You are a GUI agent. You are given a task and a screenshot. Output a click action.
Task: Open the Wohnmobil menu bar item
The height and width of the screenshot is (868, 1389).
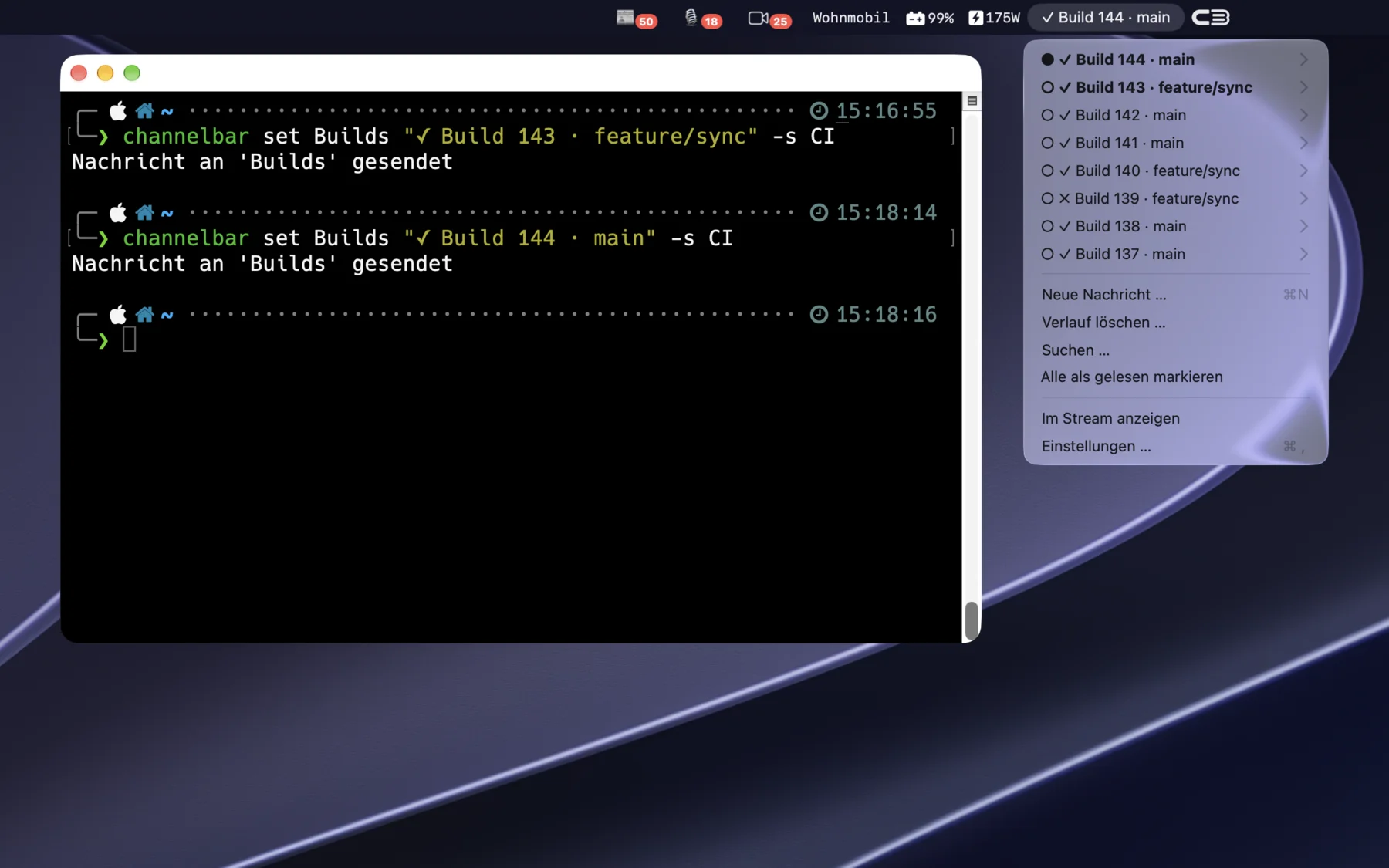850,18
